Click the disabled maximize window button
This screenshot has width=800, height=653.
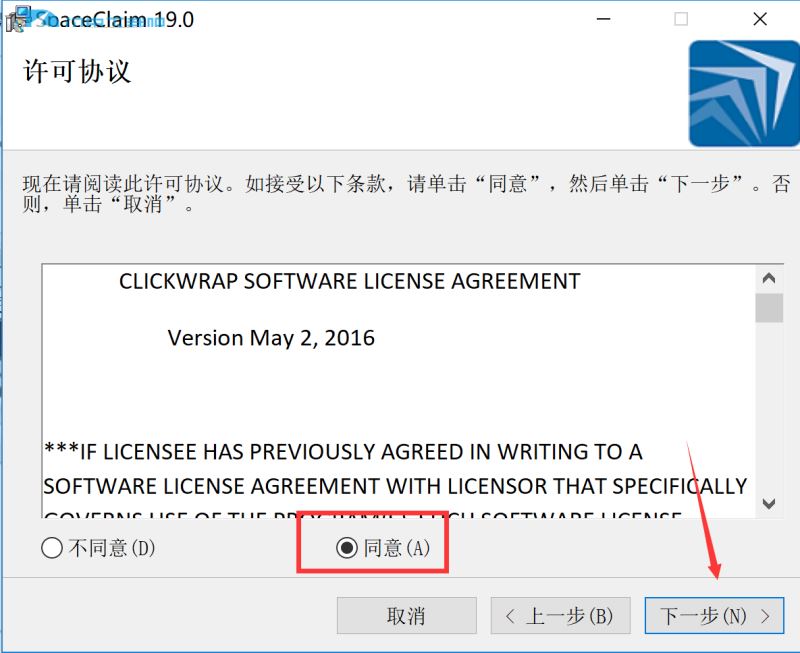click(x=681, y=19)
